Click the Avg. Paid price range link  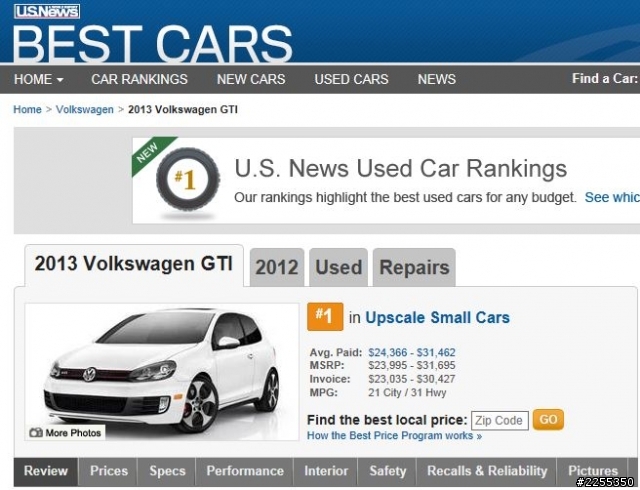(412, 352)
